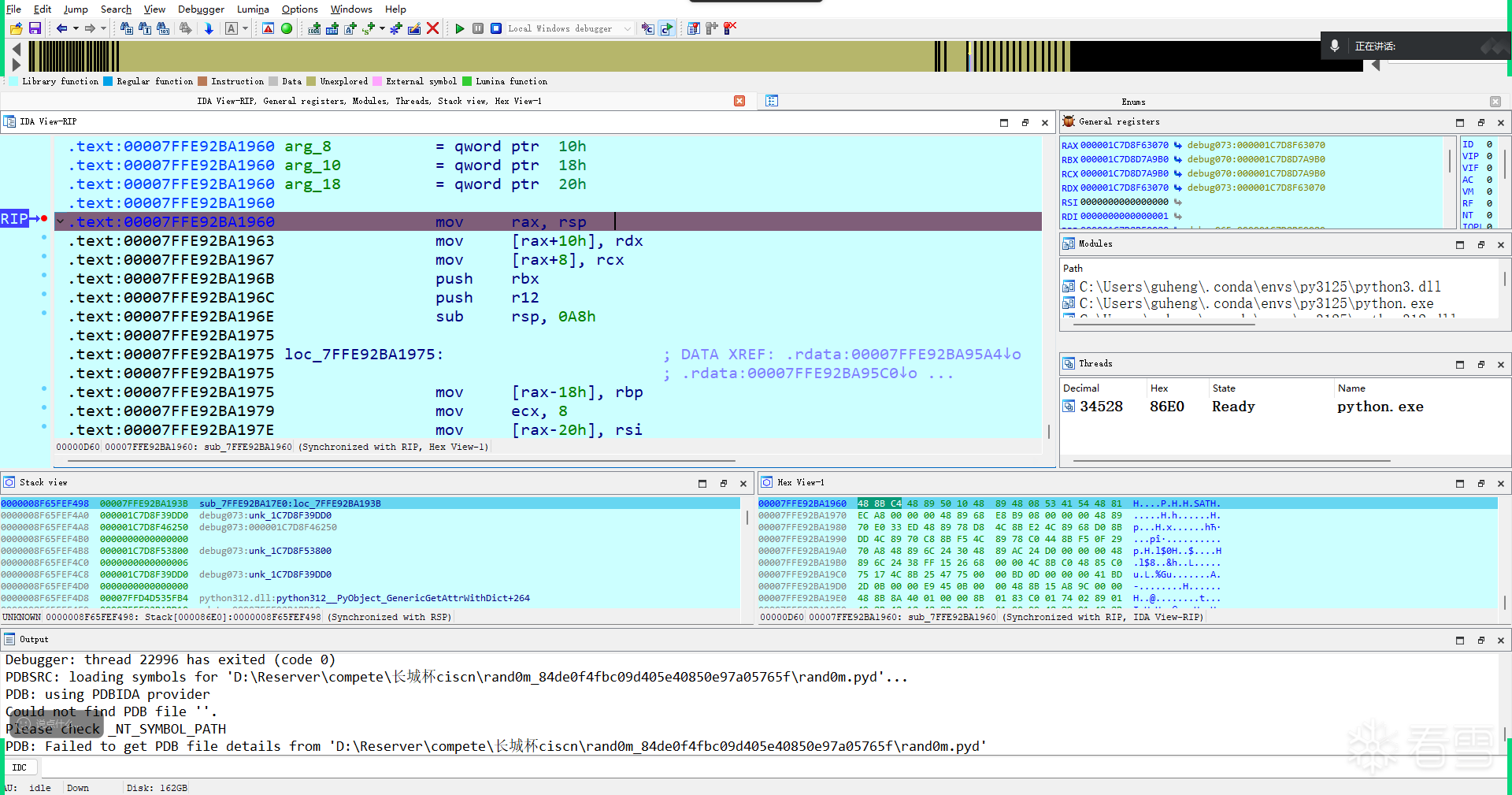Click the IDC command input field
Image resolution: width=1512 pixels, height=795 pixels.
coord(472,767)
